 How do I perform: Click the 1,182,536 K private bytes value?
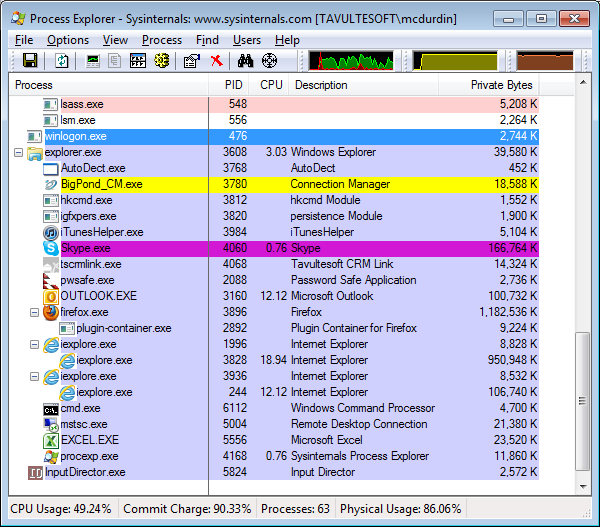pyautogui.click(x=508, y=312)
